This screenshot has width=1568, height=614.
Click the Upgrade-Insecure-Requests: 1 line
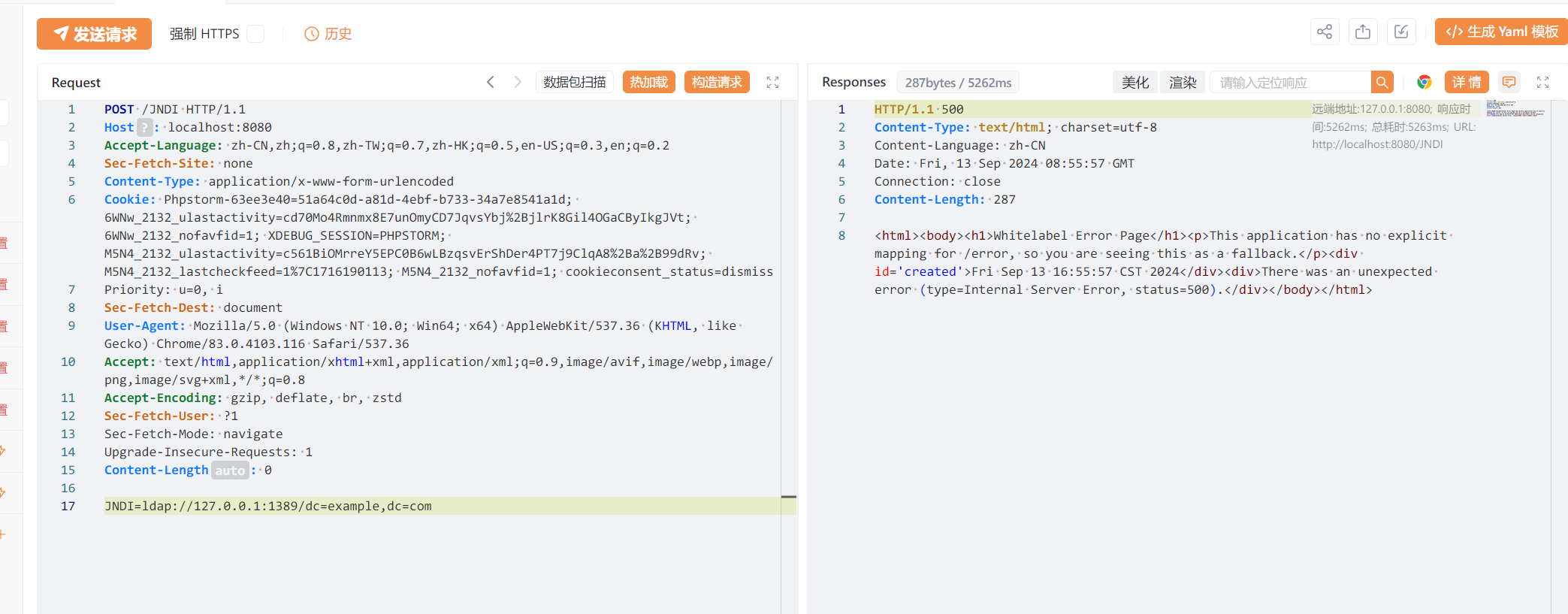pyautogui.click(x=208, y=452)
